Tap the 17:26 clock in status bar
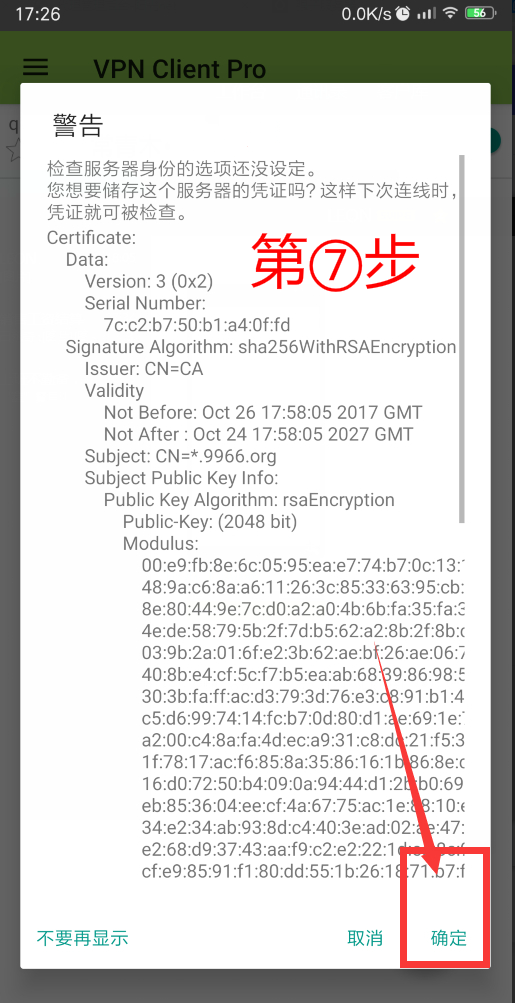Image resolution: width=515 pixels, height=1003 pixels. tap(36, 13)
